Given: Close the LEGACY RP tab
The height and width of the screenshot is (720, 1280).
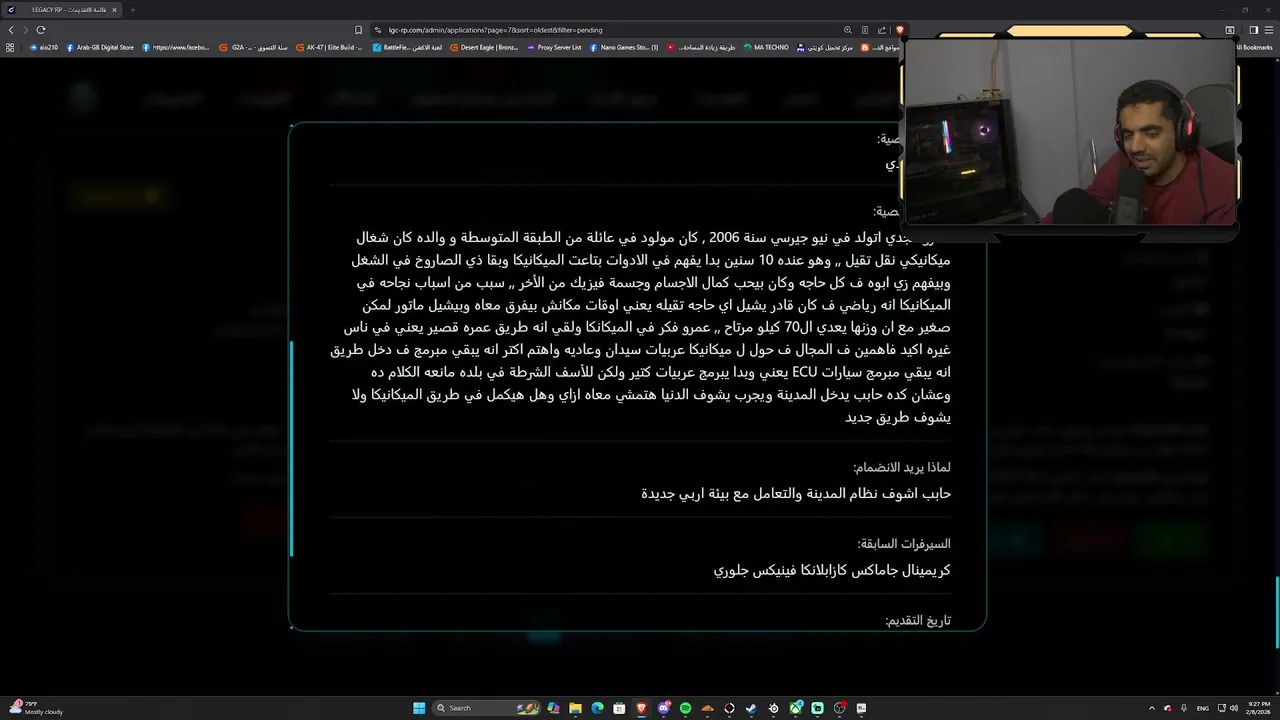Looking at the screenshot, I should tap(114, 10).
